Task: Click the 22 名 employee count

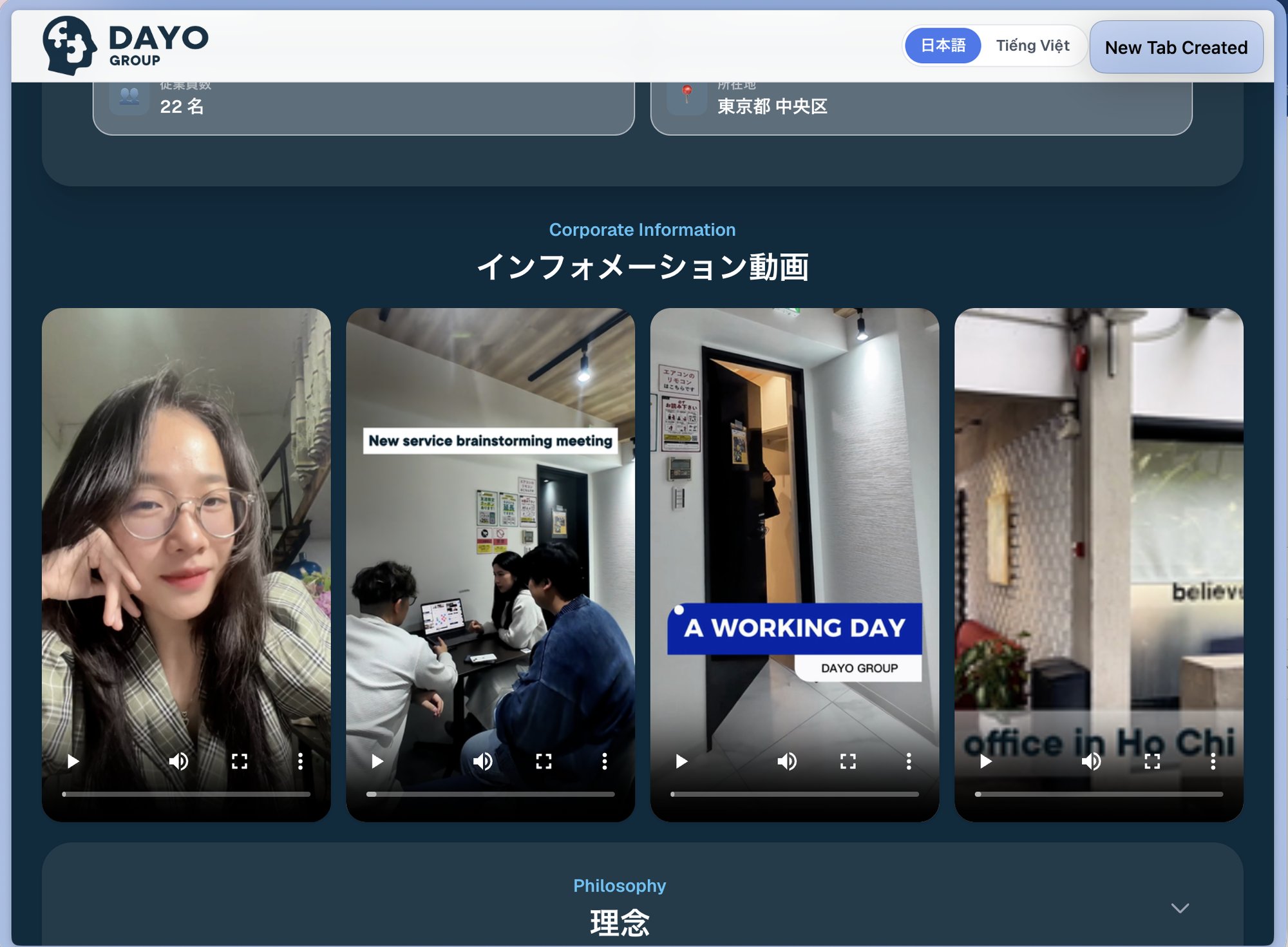Action: click(182, 106)
